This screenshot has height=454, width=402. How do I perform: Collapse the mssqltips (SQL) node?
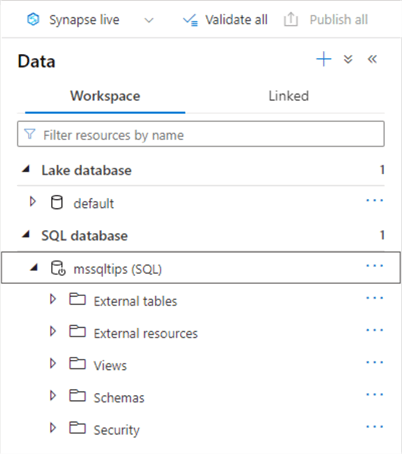(34, 267)
